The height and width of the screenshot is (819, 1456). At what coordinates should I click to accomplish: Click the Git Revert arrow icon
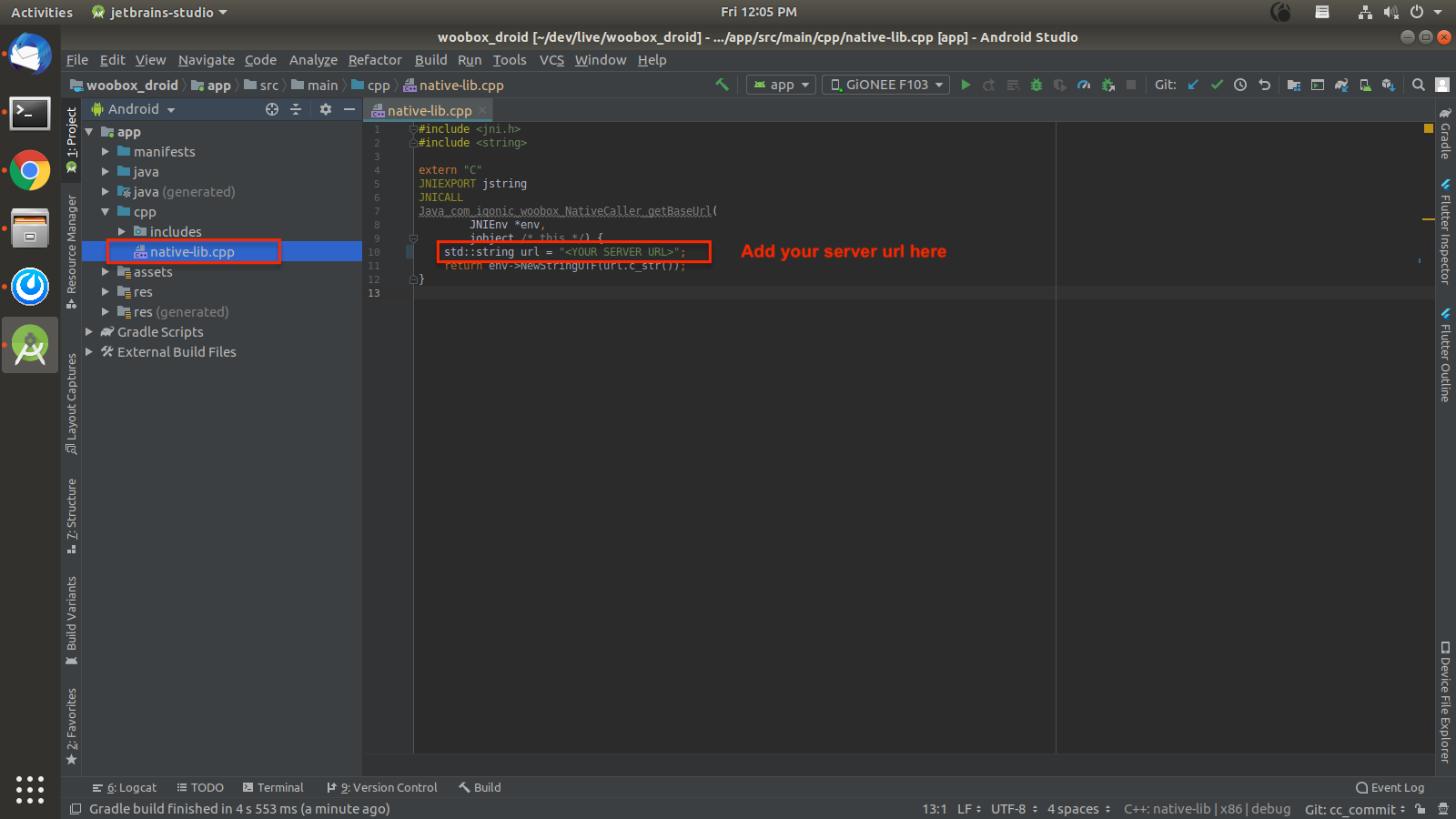(x=1264, y=85)
